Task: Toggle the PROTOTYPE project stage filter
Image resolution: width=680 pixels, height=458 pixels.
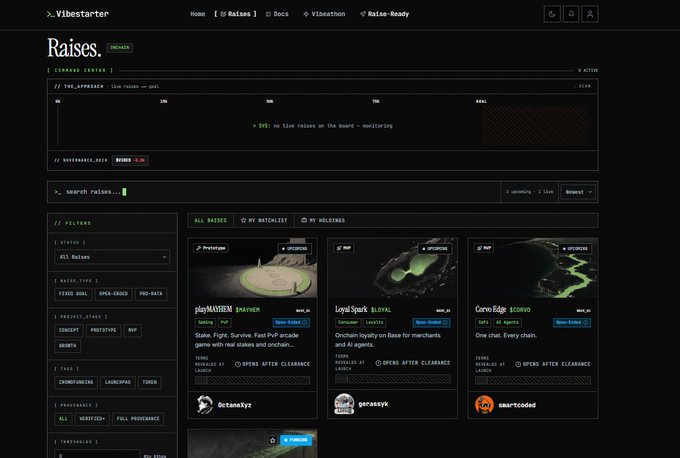Action: 103,330
